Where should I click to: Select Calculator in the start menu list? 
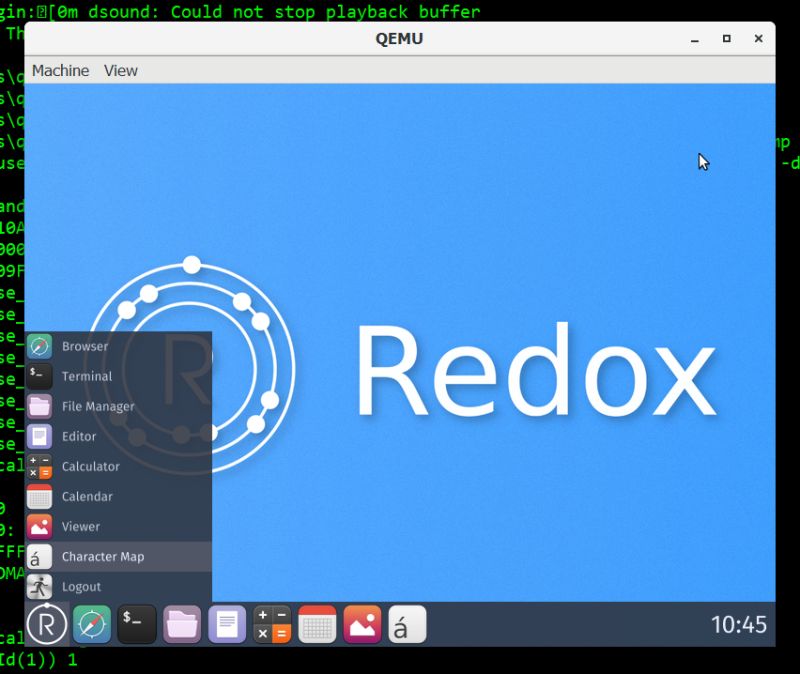(91, 466)
